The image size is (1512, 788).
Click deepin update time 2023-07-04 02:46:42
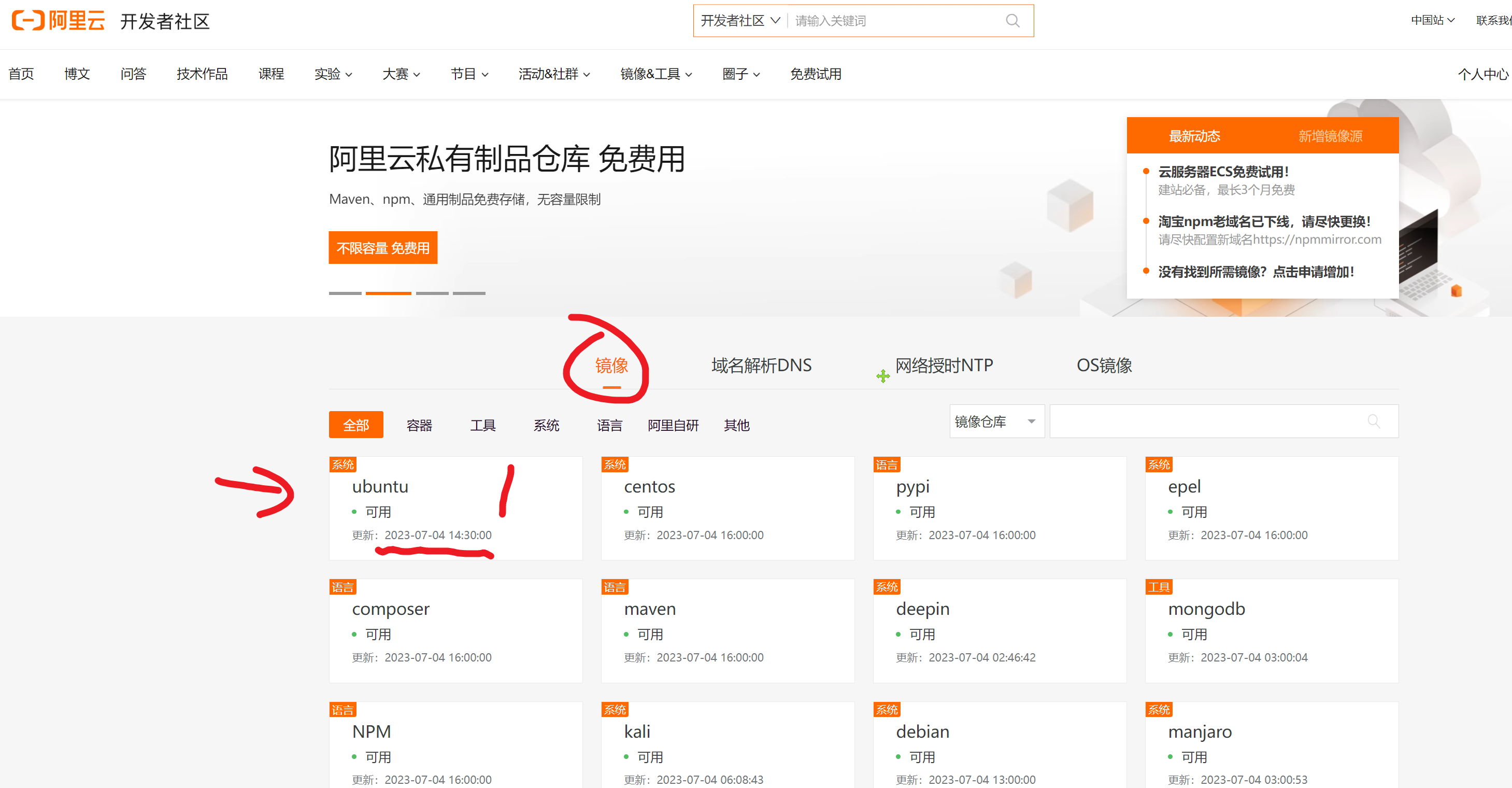point(982,657)
